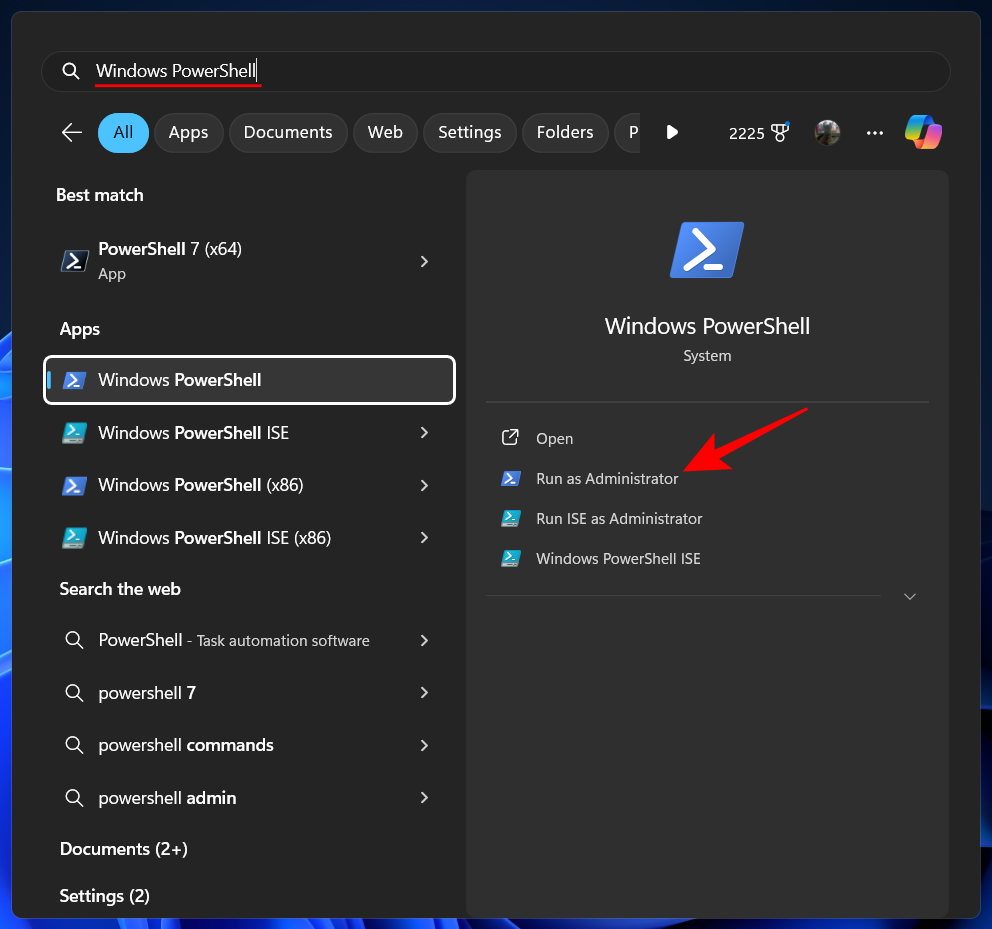Viewport: 992px width, 929px height.
Task: Click your profile avatar picture
Action: (x=827, y=131)
